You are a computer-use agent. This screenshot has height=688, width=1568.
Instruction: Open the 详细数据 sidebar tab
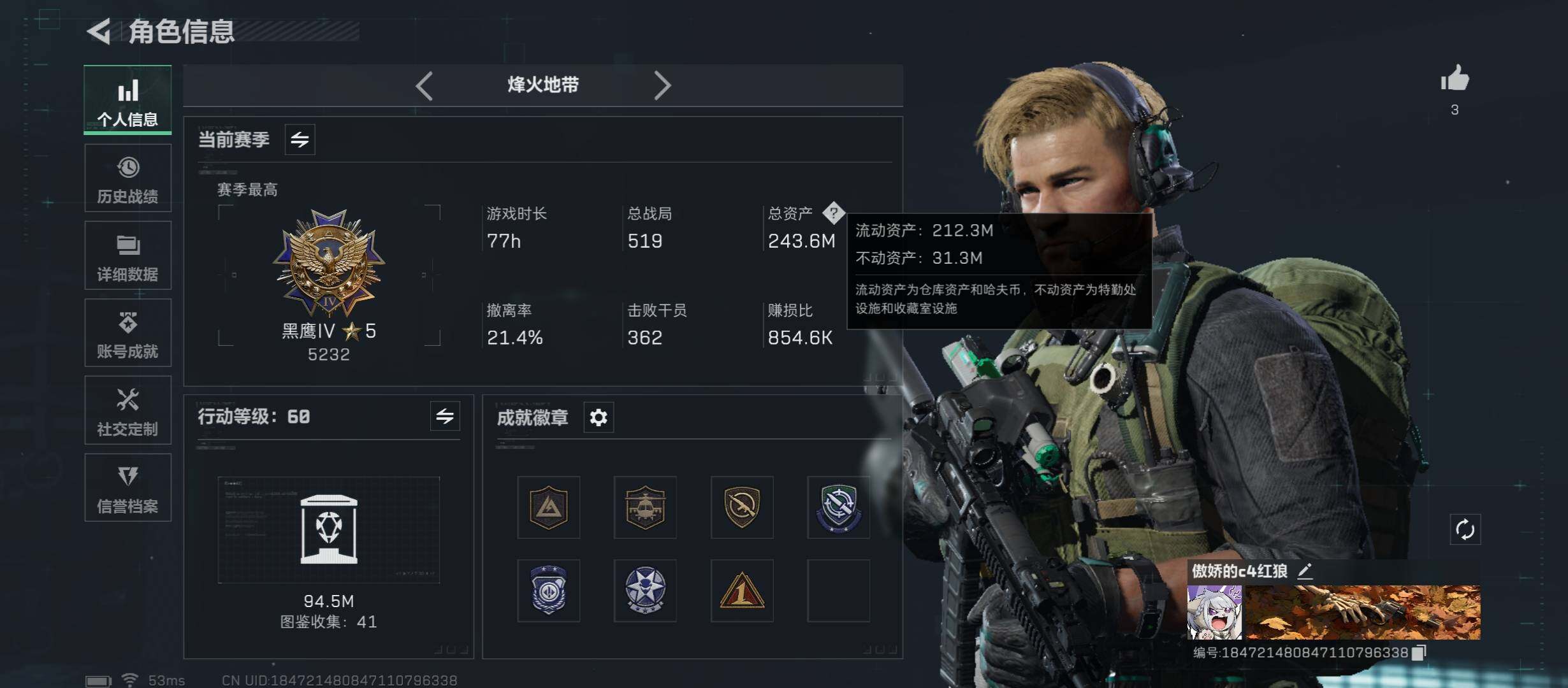pyautogui.click(x=127, y=256)
